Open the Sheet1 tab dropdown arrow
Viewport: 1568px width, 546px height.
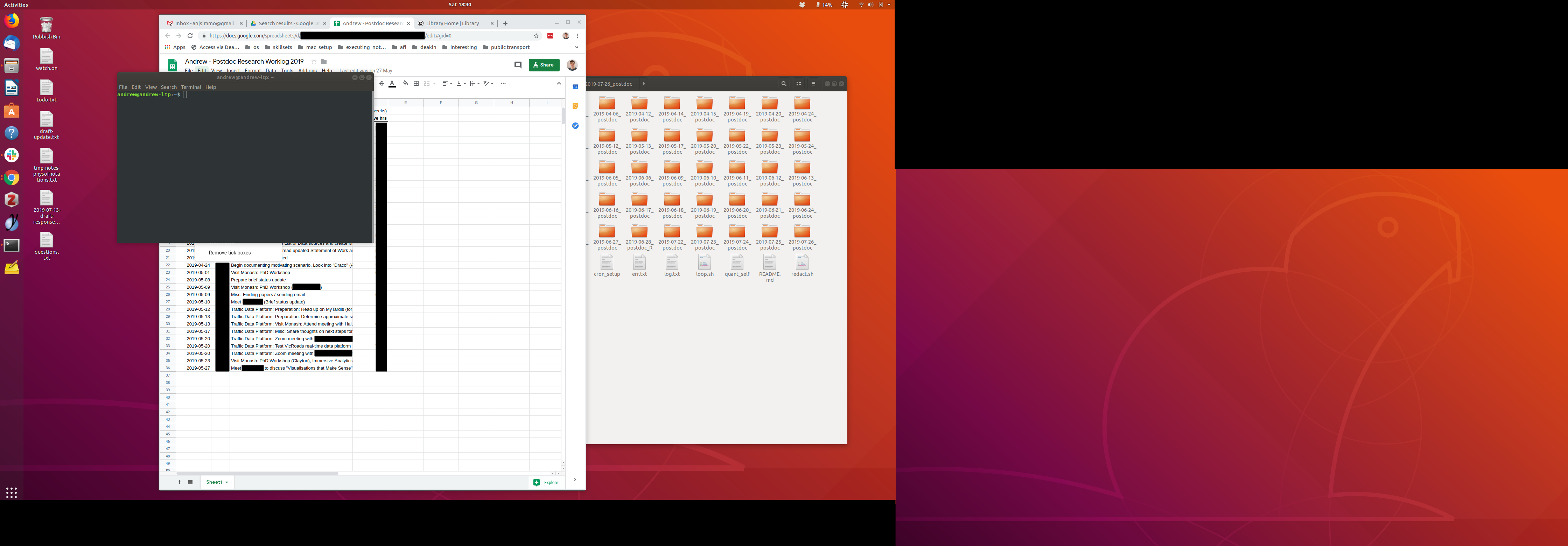(227, 483)
